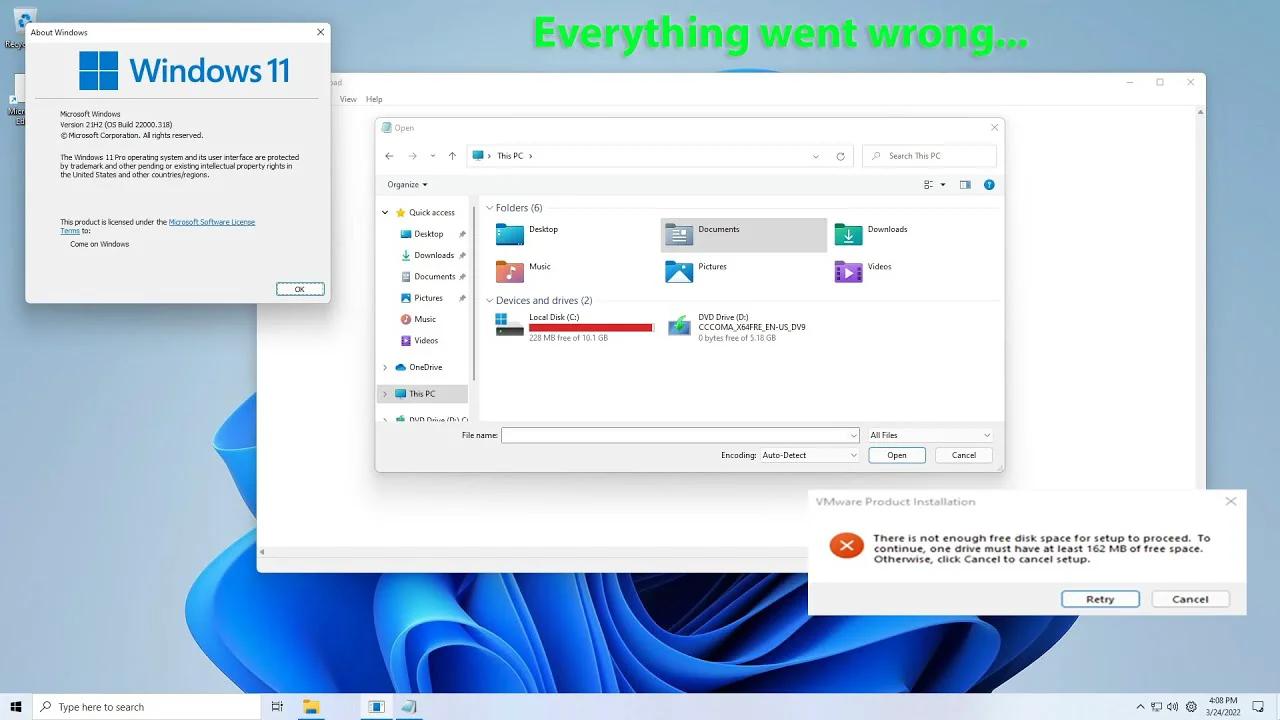Click Retry in the VMware error dialog

(x=1100, y=598)
